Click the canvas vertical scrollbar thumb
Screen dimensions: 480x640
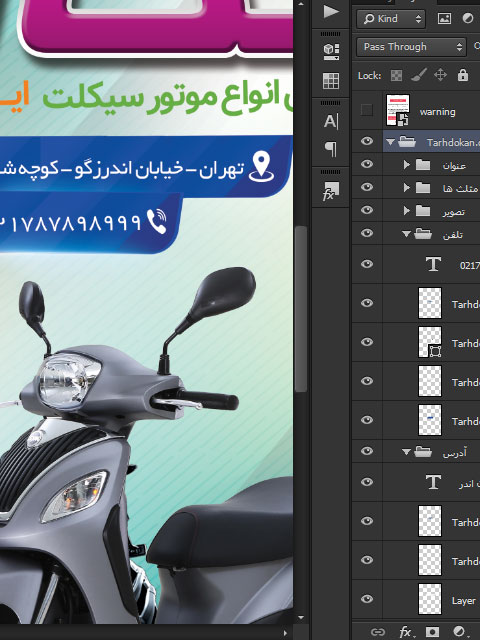pos(301,308)
